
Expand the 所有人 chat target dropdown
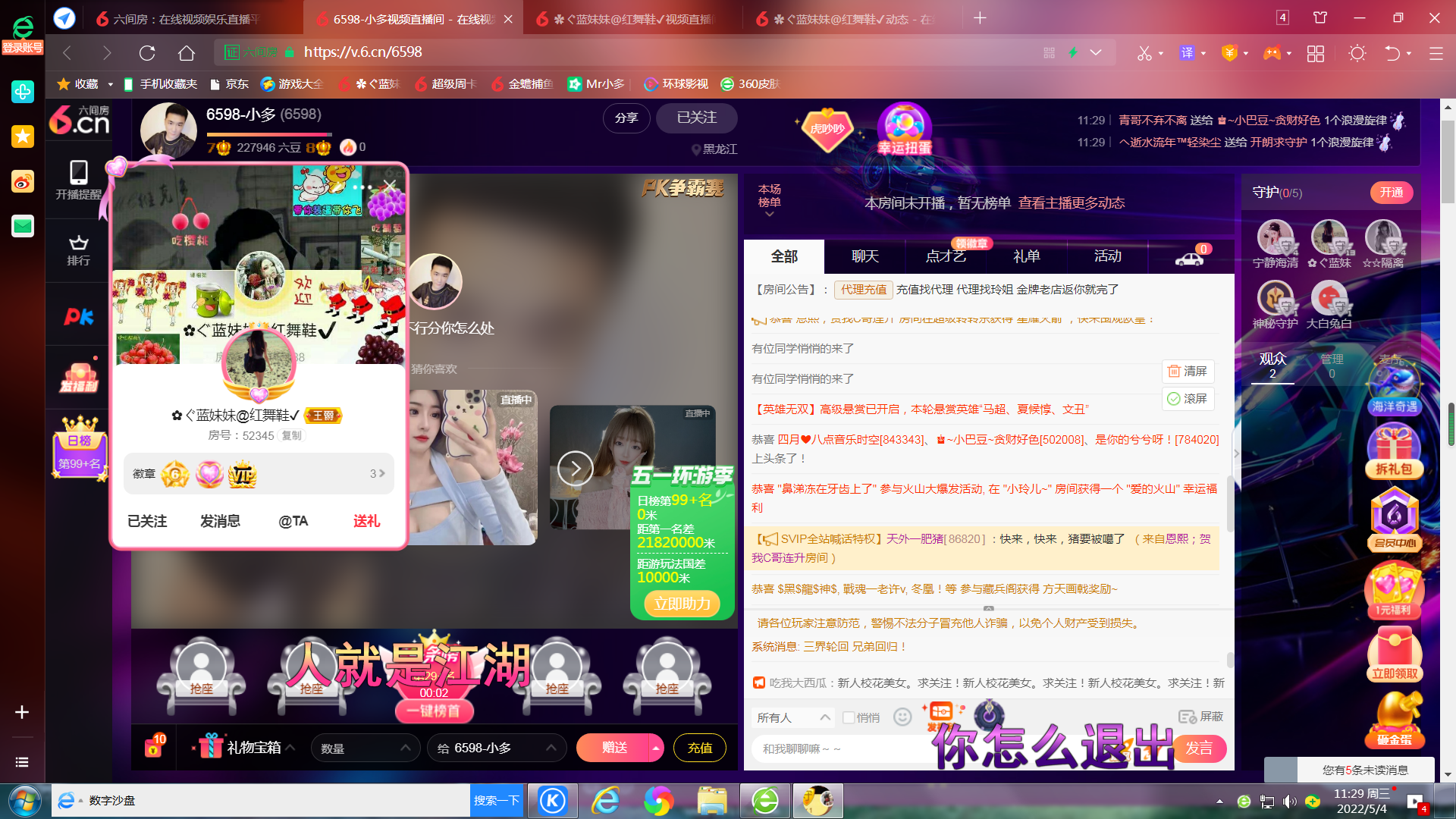(793, 717)
